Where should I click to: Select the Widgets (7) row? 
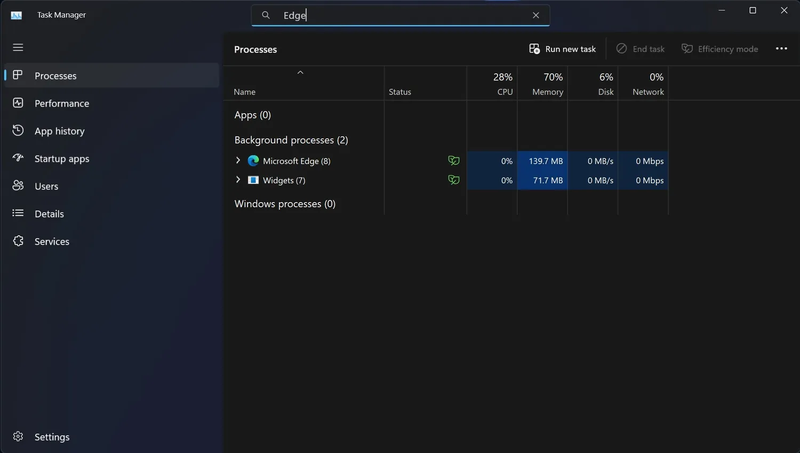446,180
